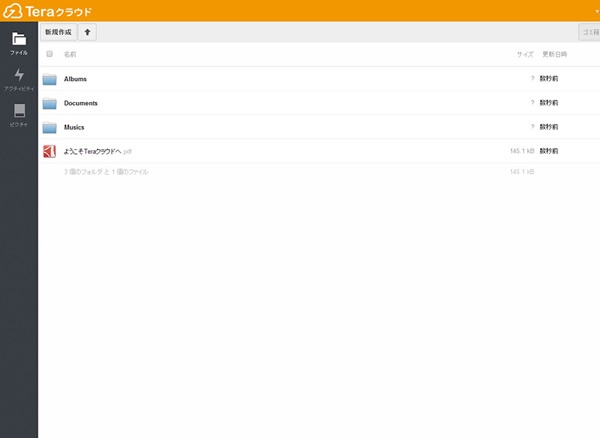This screenshot has width=600, height=438.
Task: Open the Musics folder name
Action: coord(74,127)
